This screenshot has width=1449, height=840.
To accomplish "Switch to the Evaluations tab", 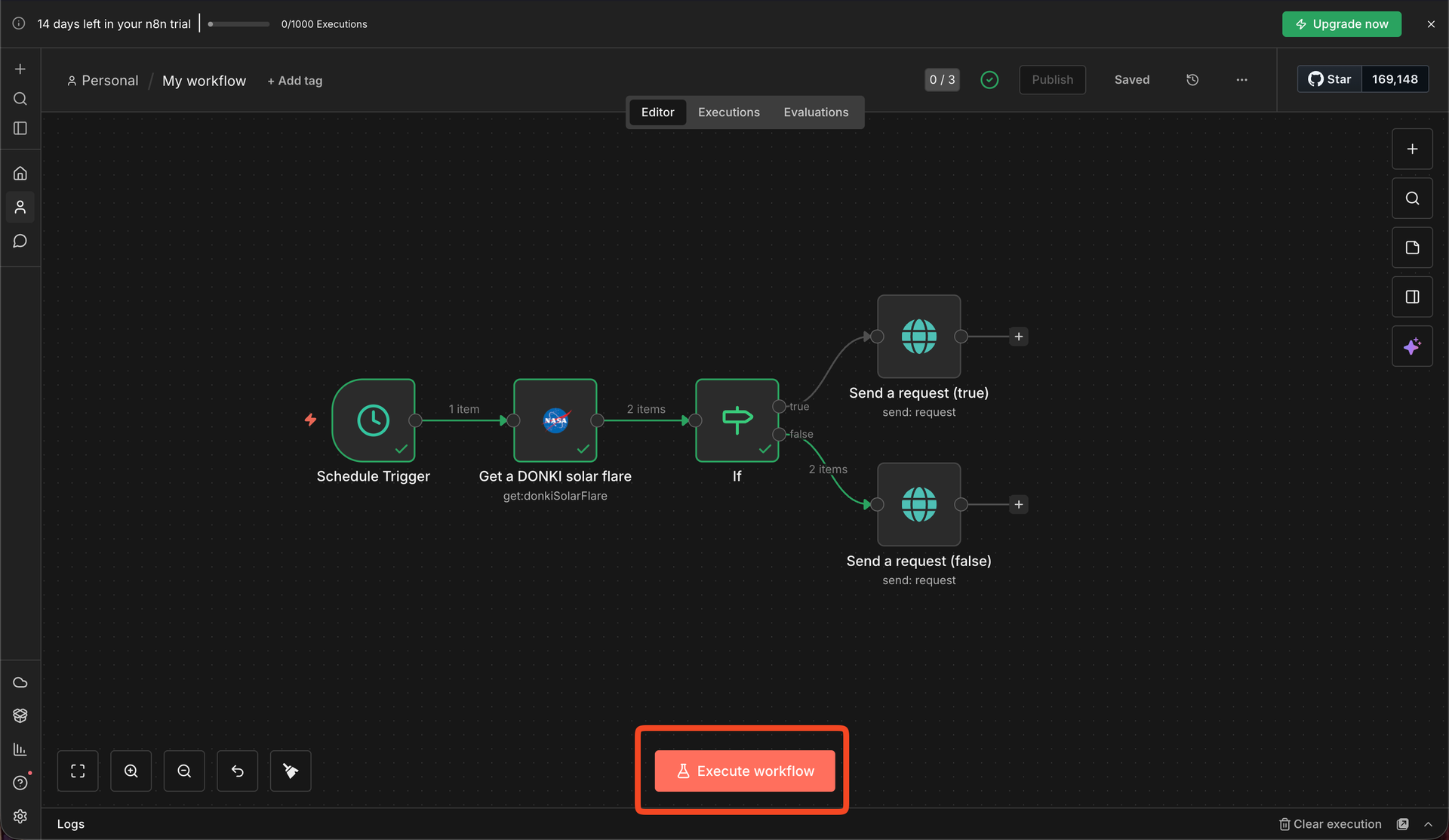I will (x=816, y=112).
